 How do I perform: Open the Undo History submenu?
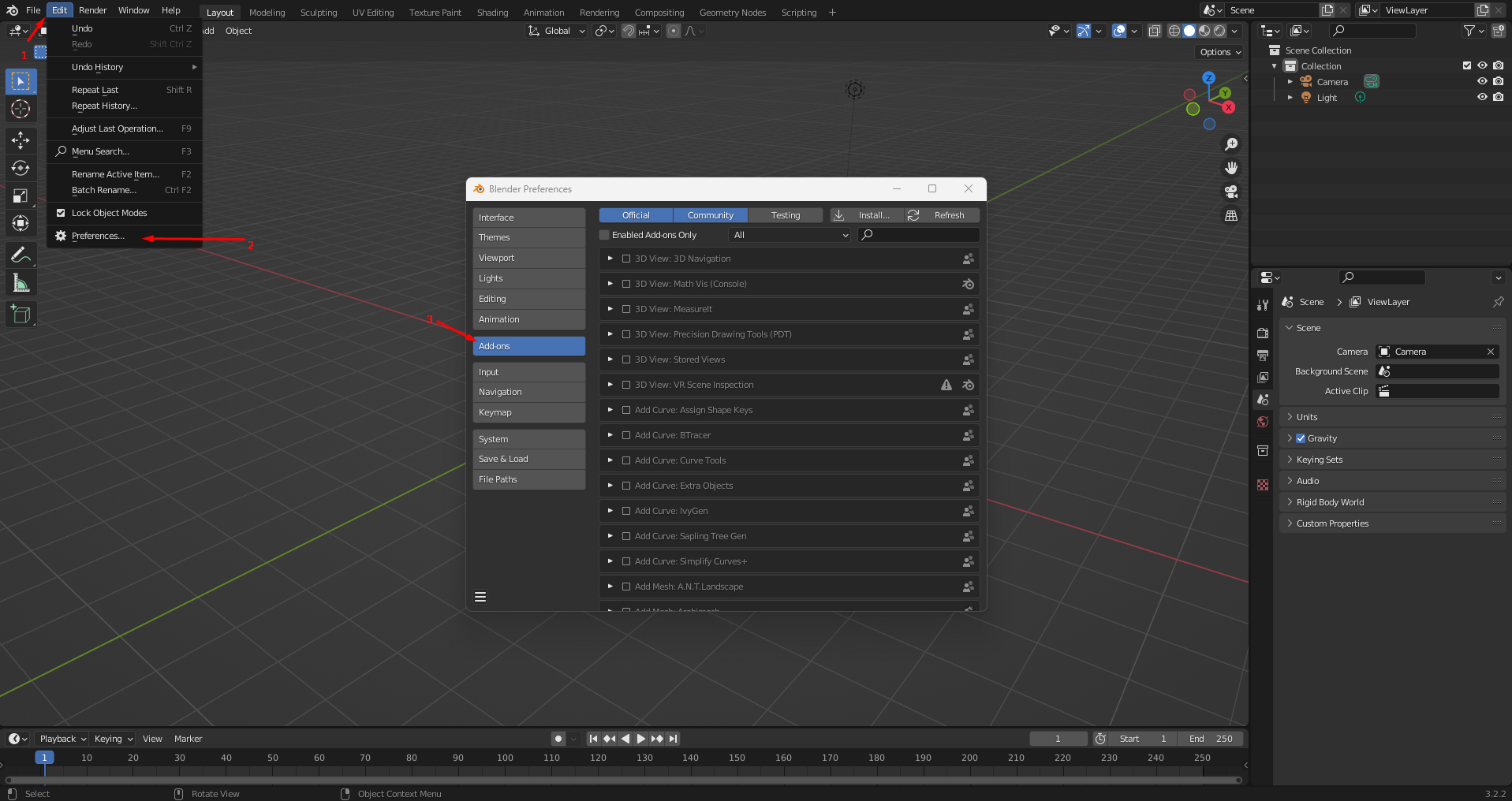(125, 67)
